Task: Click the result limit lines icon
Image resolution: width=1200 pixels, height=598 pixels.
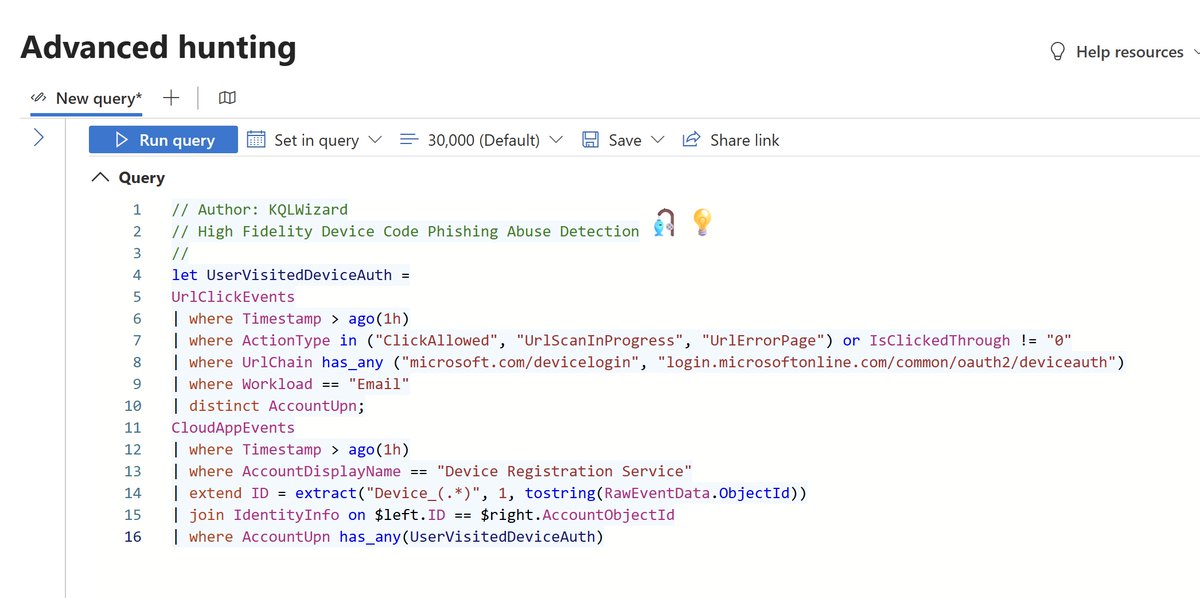Action: click(408, 140)
